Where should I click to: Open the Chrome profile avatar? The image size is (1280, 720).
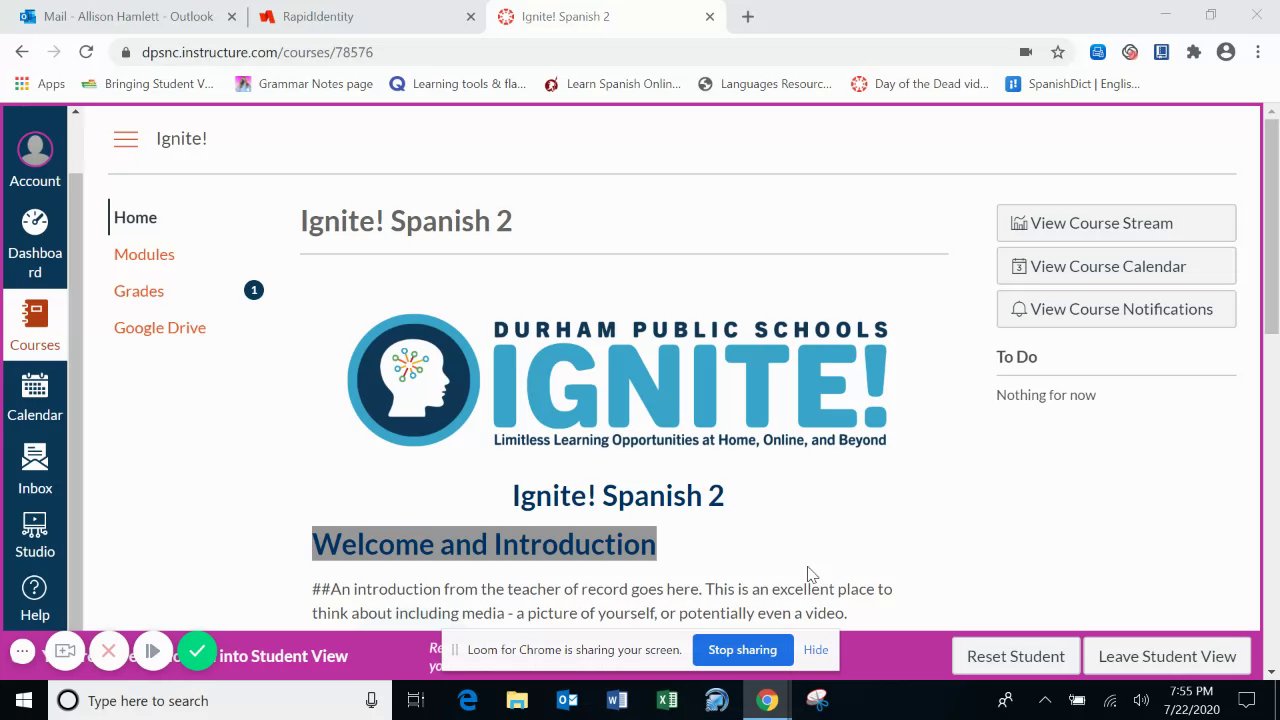click(1226, 52)
